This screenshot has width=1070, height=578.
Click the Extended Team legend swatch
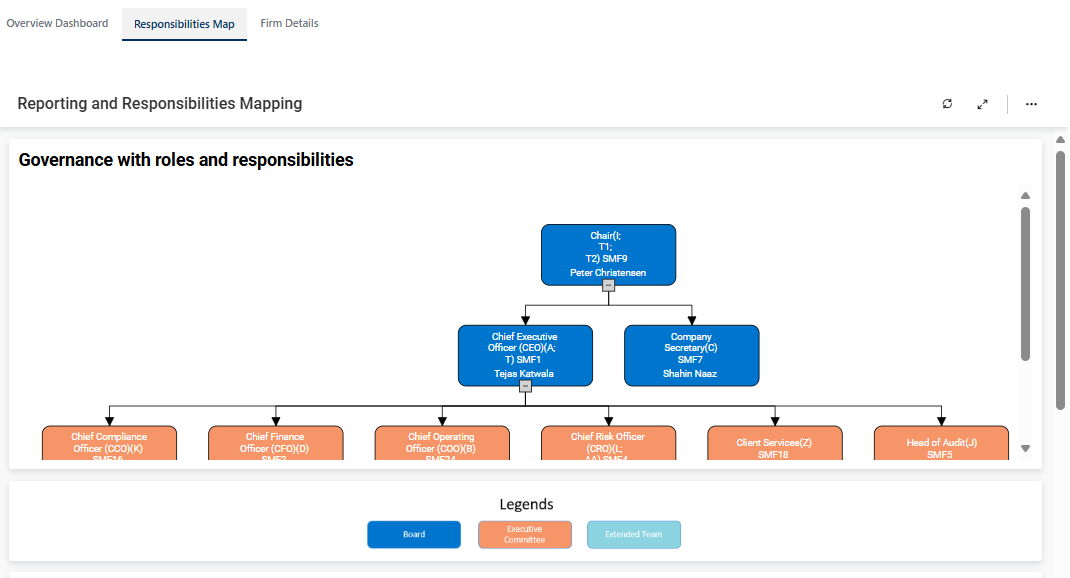point(633,535)
